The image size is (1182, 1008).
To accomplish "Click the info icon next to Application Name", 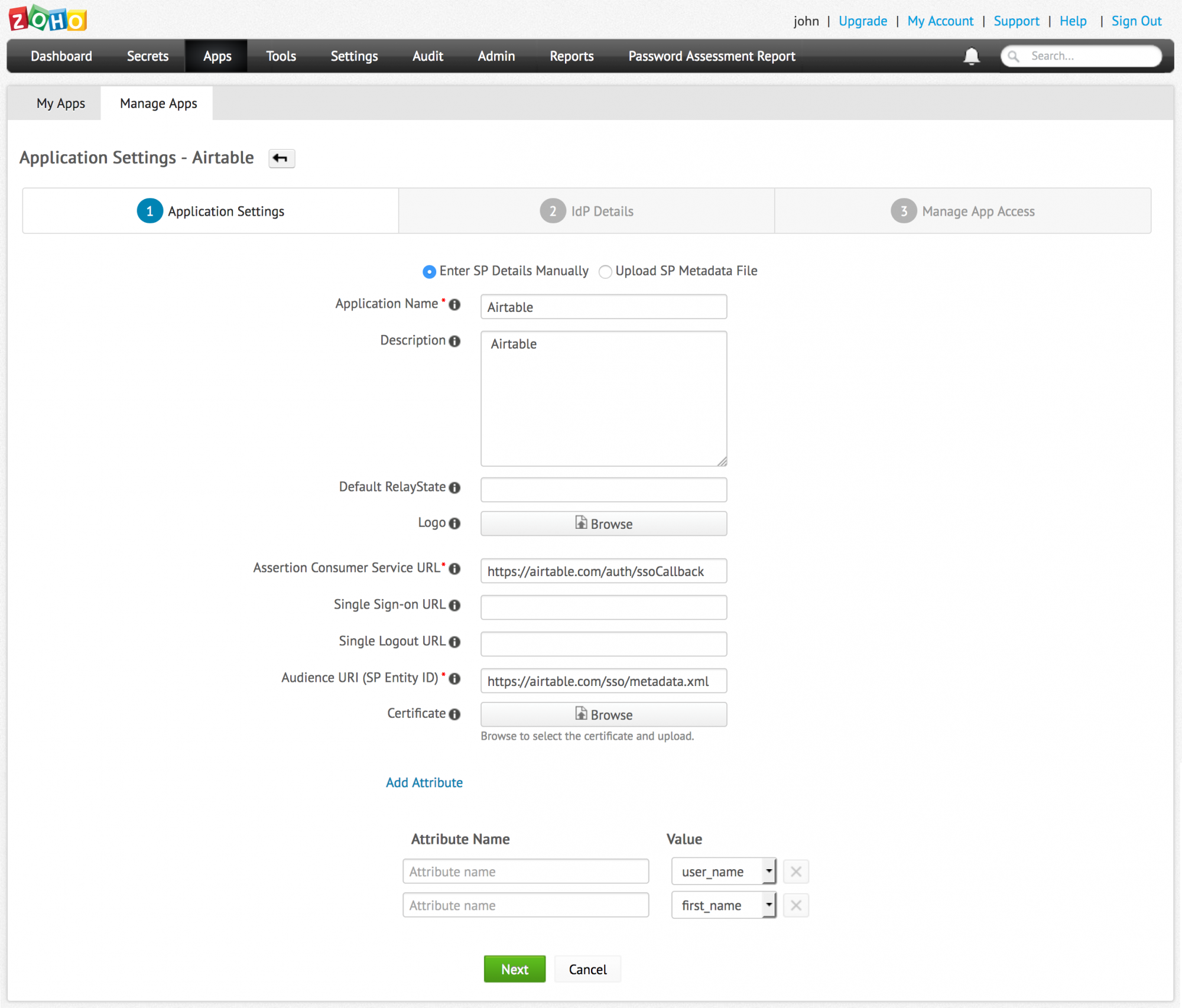I will tap(454, 305).
